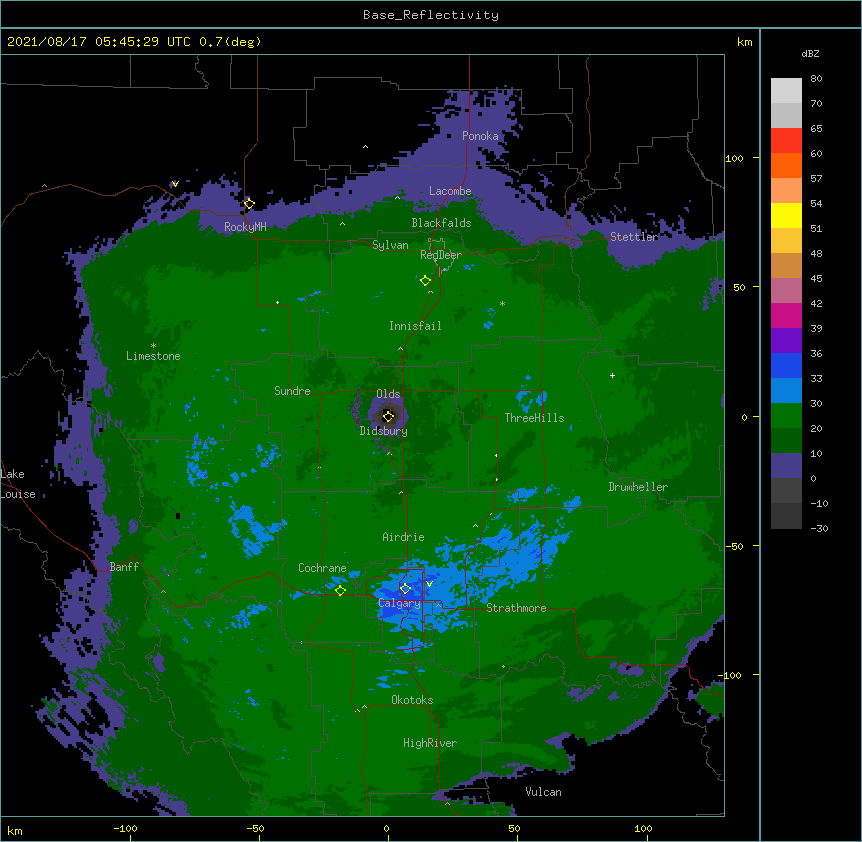The width and height of the screenshot is (862, 842).
Task: Click the Sundre label
Action: point(292,391)
